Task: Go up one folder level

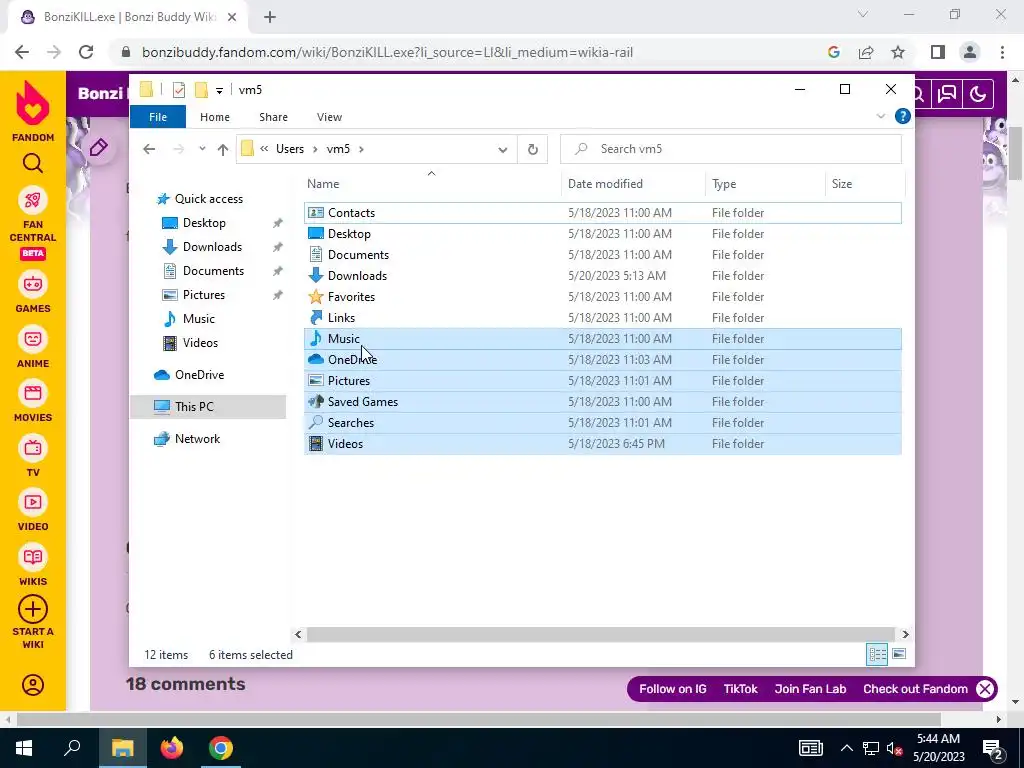Action: (x=223, y=150)
